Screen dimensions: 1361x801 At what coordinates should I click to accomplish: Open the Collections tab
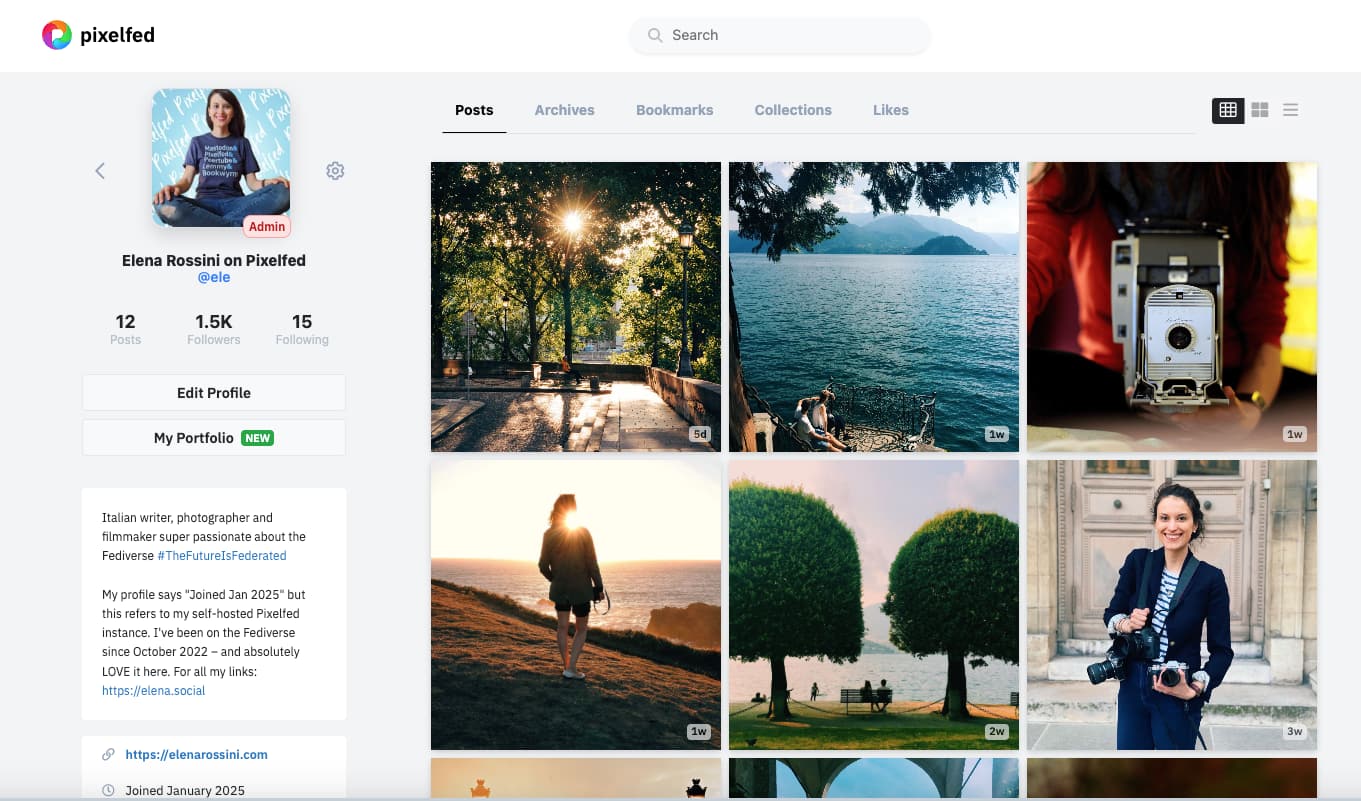coord(793,110)
